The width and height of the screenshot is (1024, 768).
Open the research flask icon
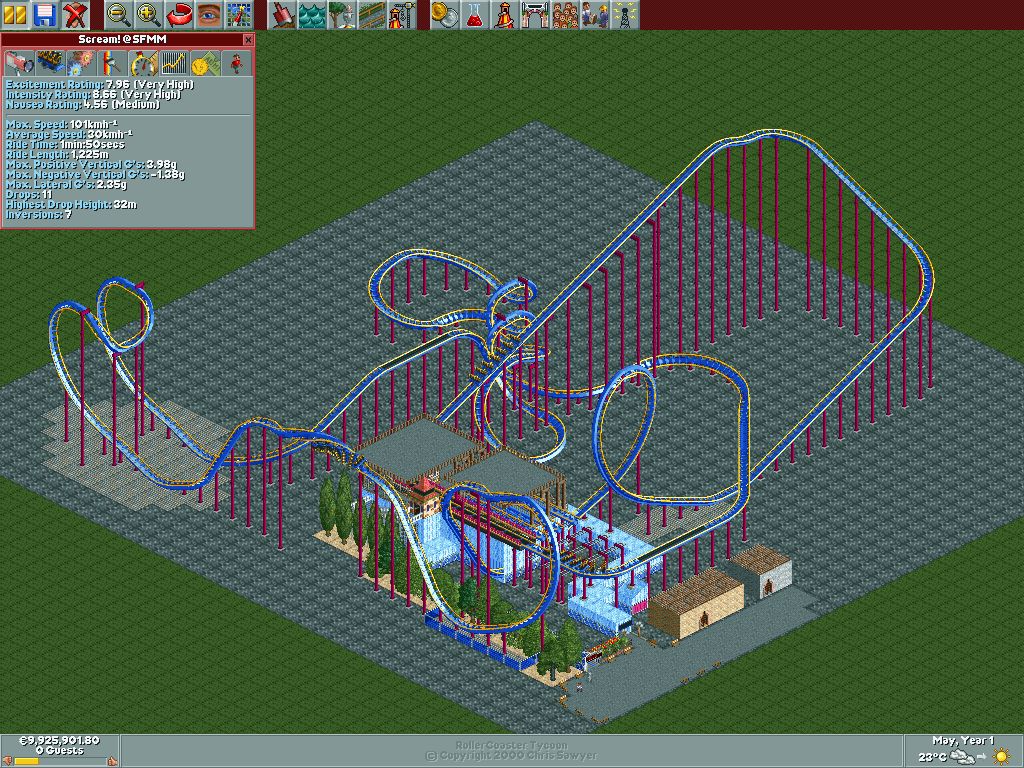(476, 14)
